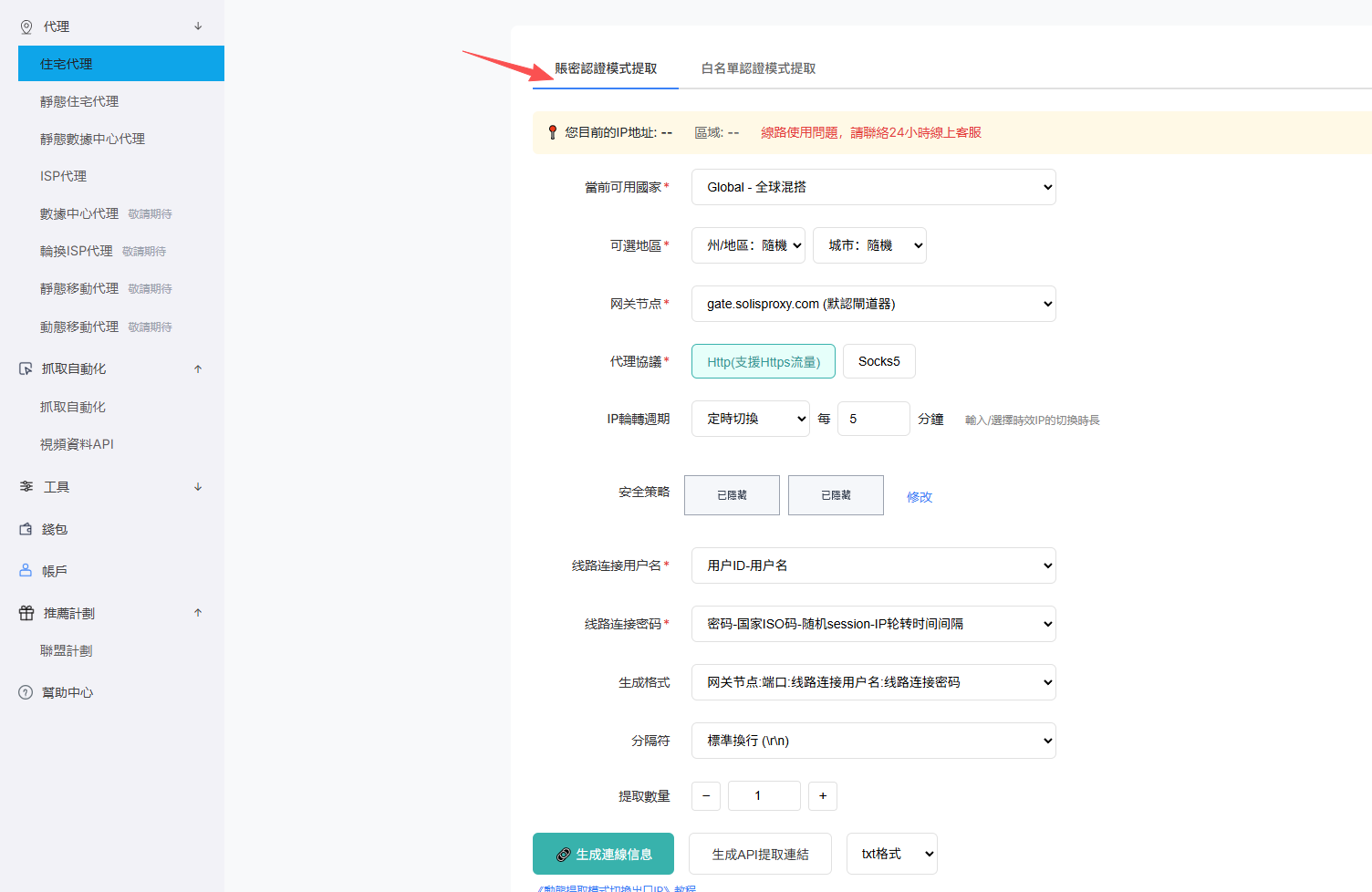Open 聯盟計劃 menu item
Viewport: 1372px width, 892px height.
67,650
